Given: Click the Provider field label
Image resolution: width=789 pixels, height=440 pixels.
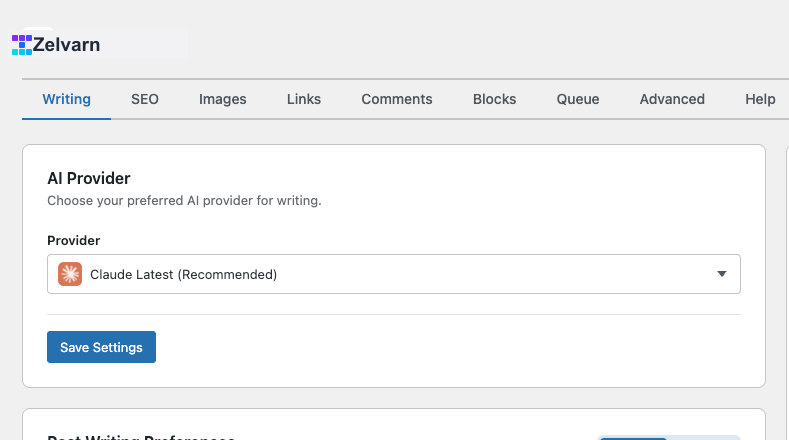Looking at the screenshot, I should [73, 240].
